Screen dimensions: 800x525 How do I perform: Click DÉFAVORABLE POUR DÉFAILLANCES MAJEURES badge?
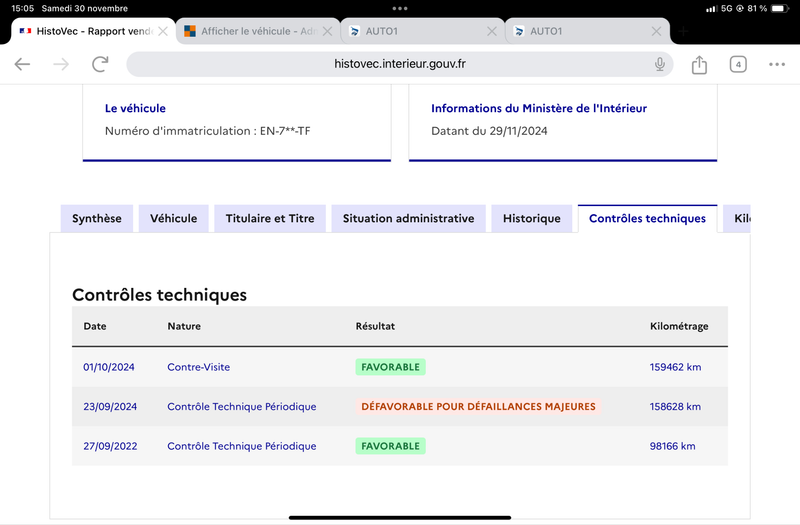pos(478,407)
